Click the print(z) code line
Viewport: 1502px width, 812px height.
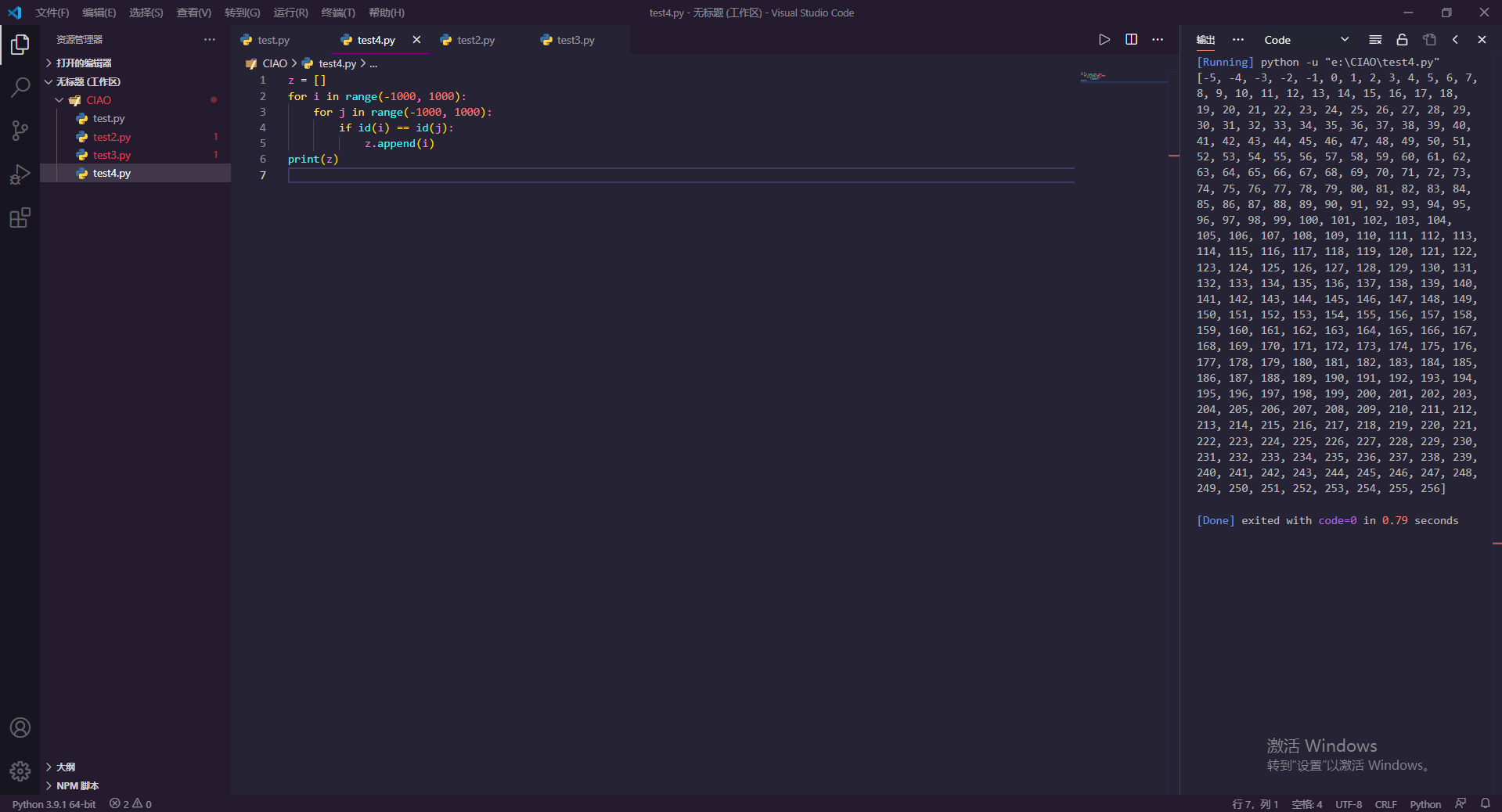313,159
